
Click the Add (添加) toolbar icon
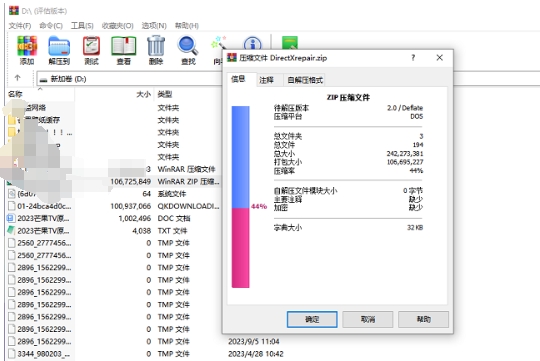[27, 50]
